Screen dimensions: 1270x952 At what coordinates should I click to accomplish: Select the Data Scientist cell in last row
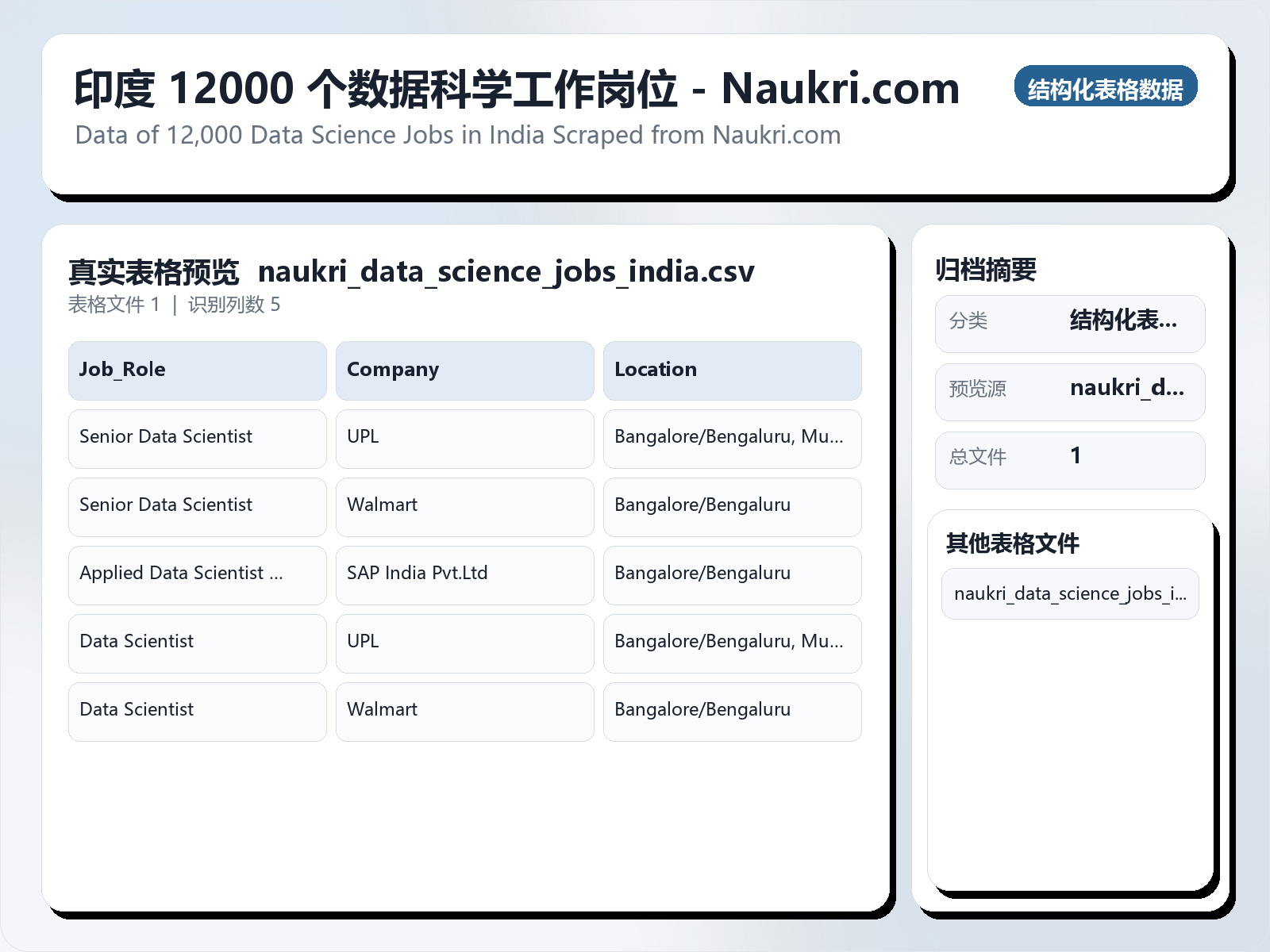(197, 711)
